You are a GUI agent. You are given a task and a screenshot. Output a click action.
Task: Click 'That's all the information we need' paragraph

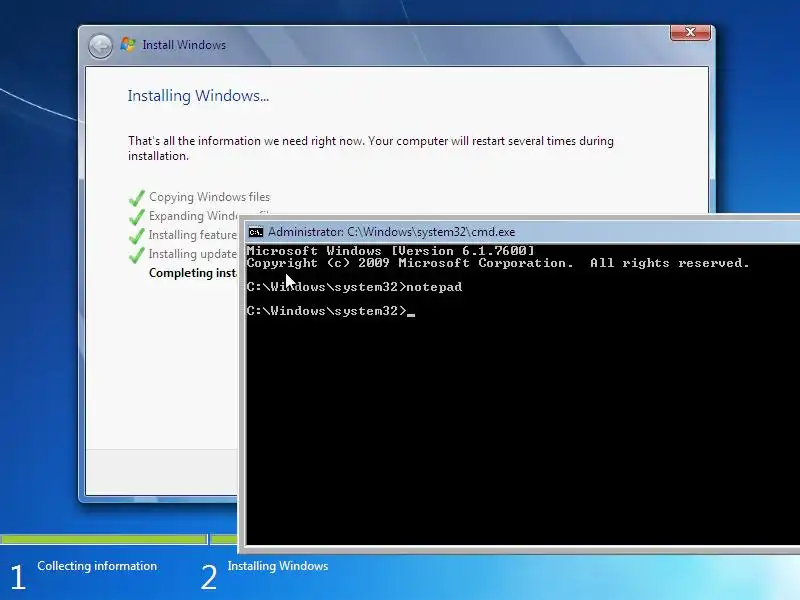(x=370, y=148)
